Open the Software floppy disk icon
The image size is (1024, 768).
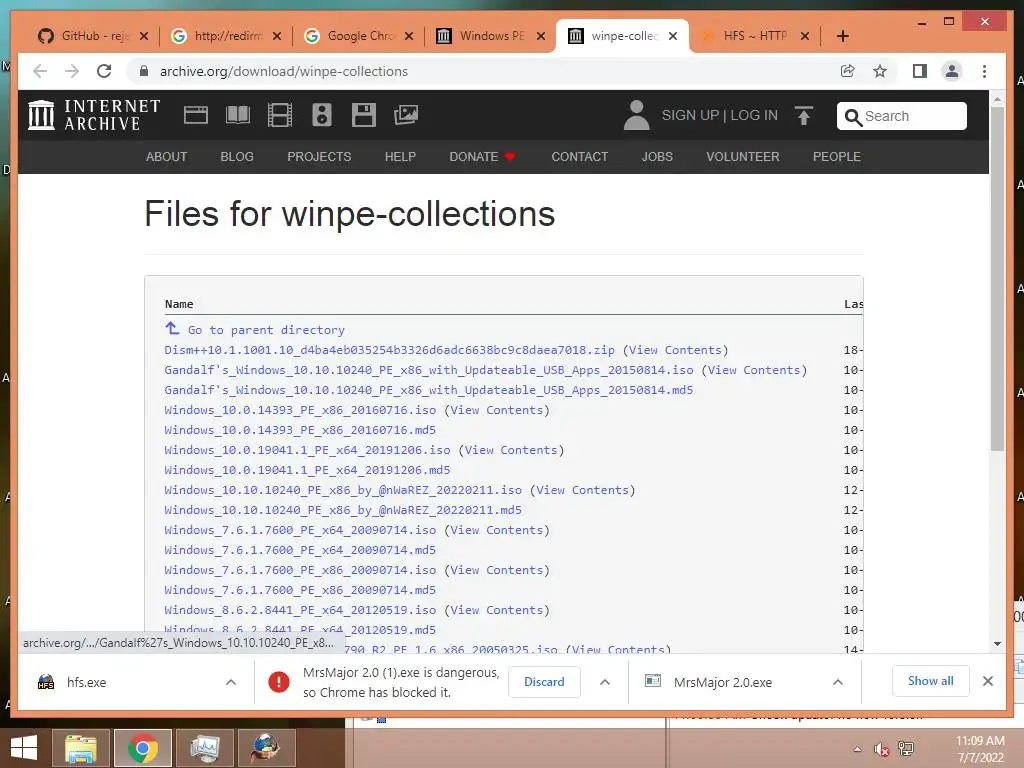364,115
